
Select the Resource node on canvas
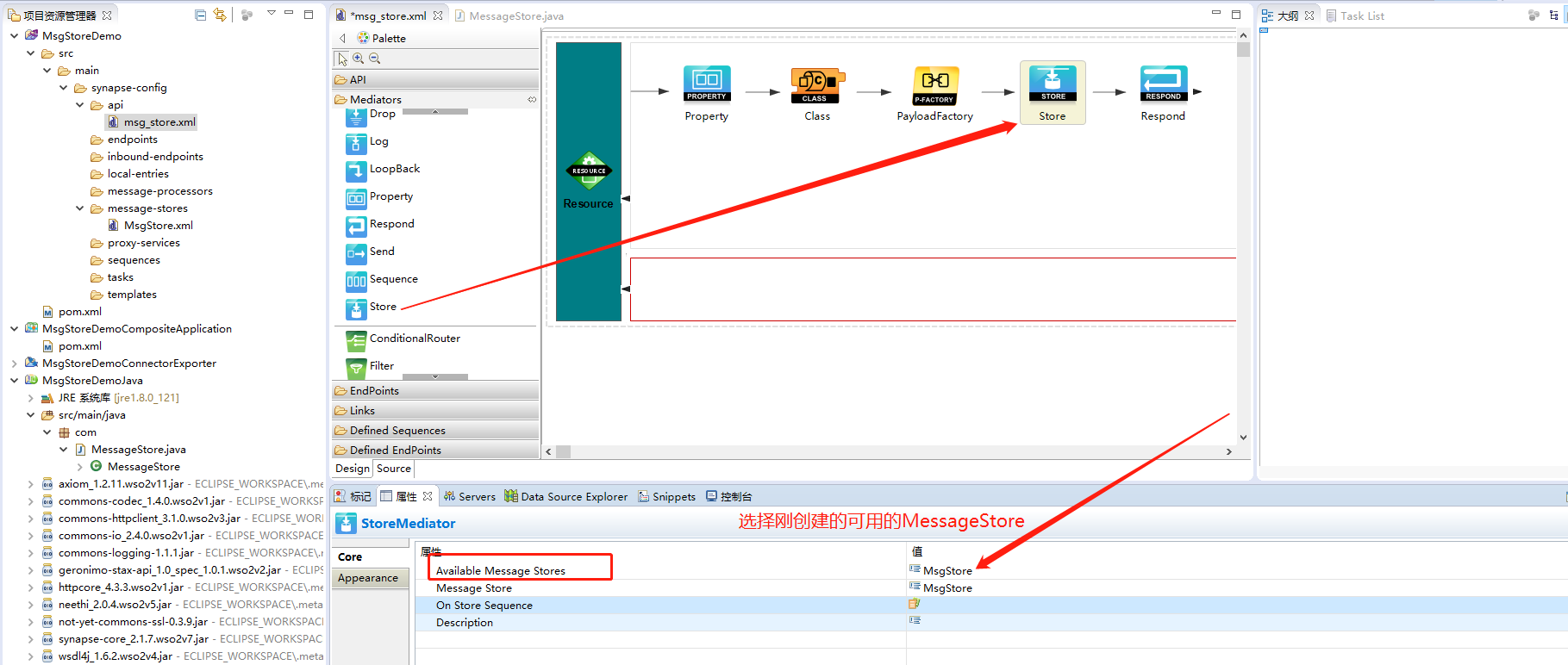click(x=589, y=182)
